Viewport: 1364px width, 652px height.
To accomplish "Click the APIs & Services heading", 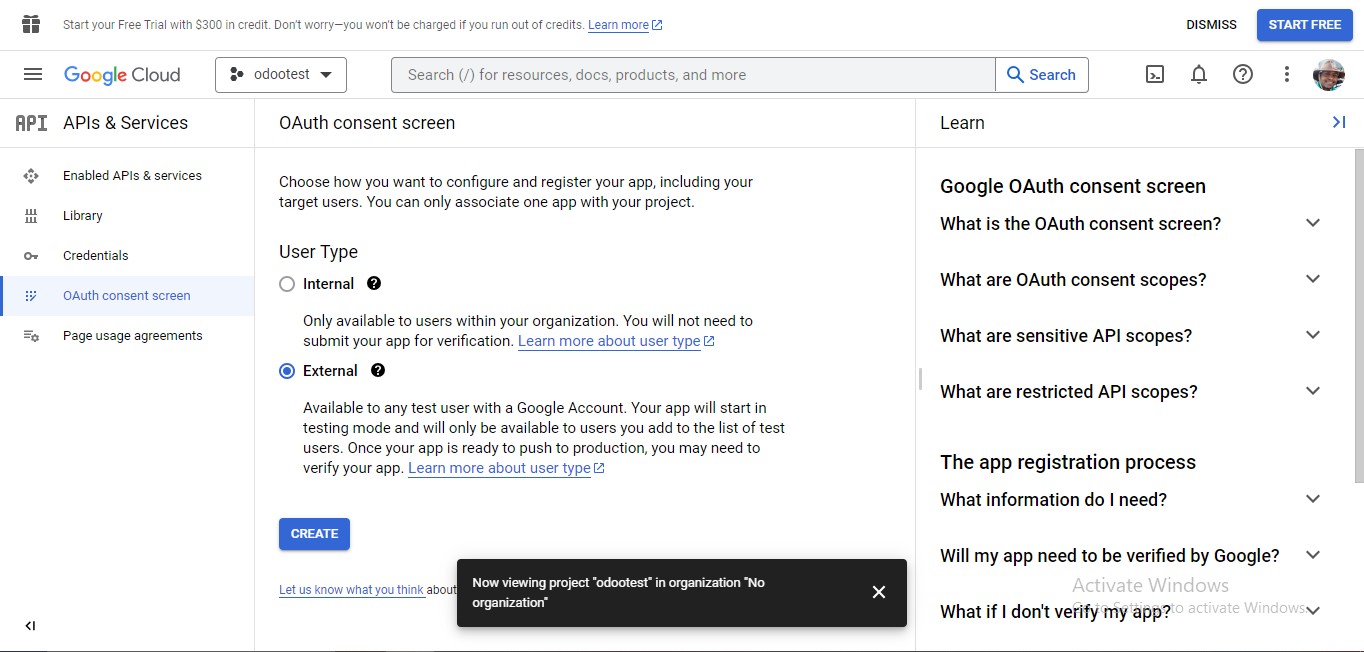I will 125,123.
